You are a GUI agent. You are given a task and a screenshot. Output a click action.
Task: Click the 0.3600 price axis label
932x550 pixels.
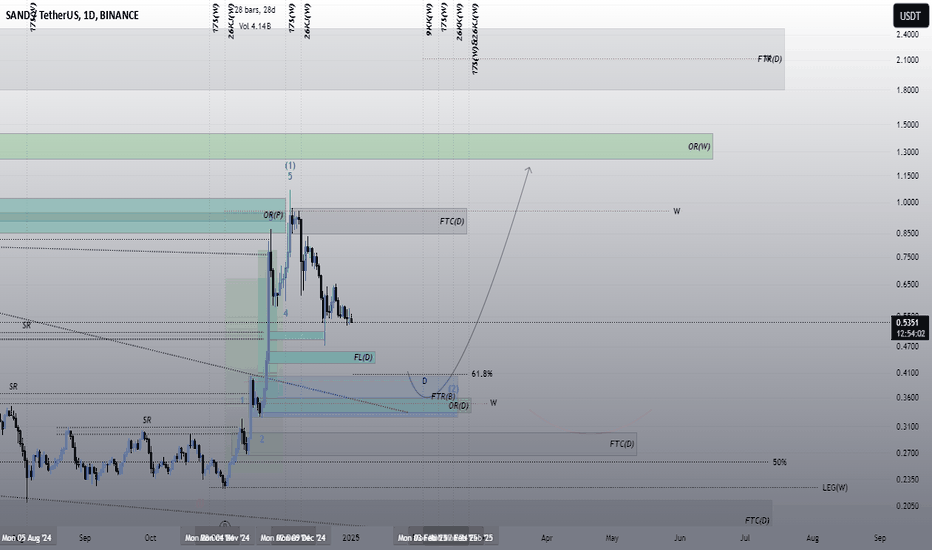[x=907, y=398]
